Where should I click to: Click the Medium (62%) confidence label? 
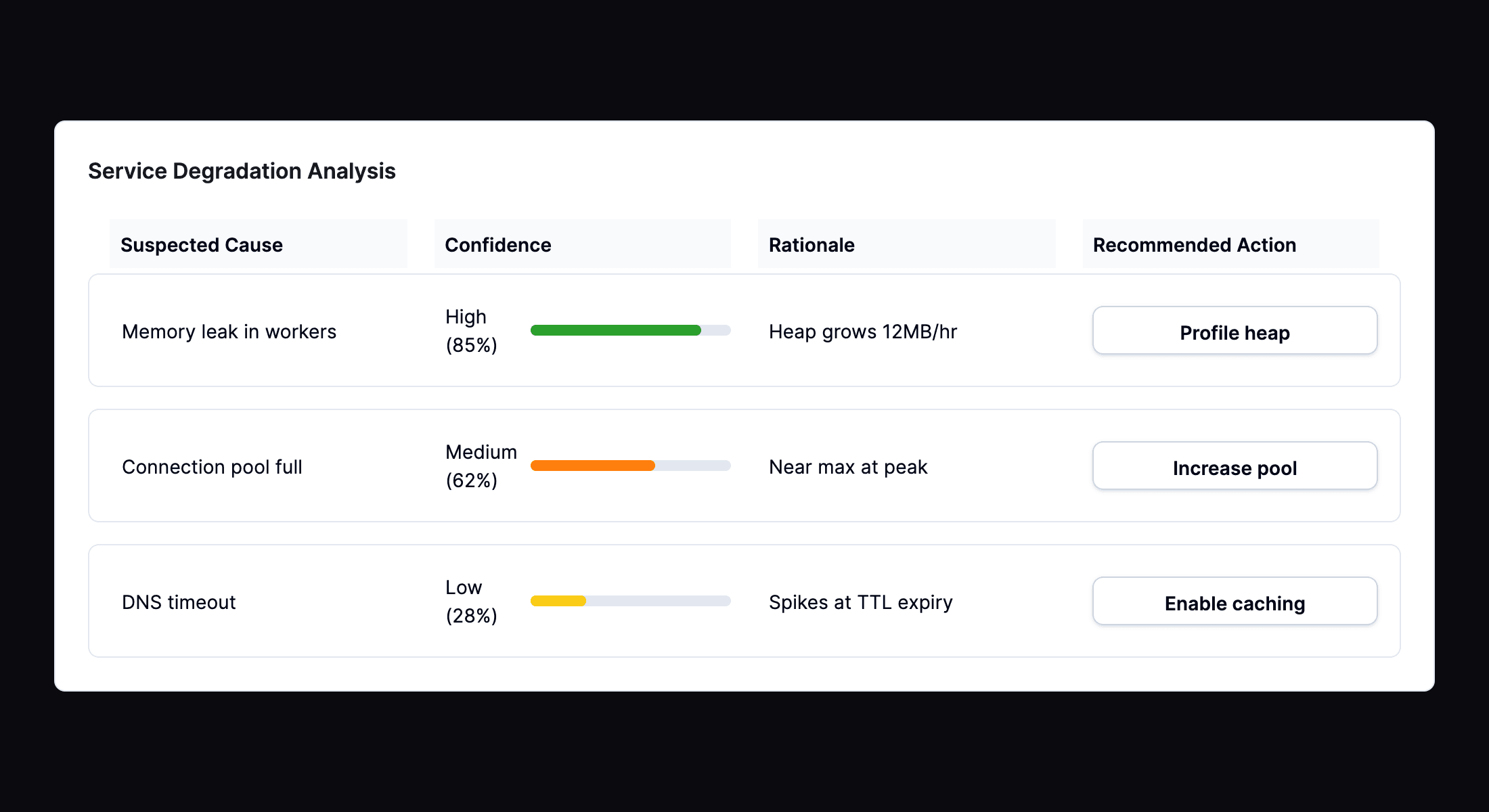481,466
